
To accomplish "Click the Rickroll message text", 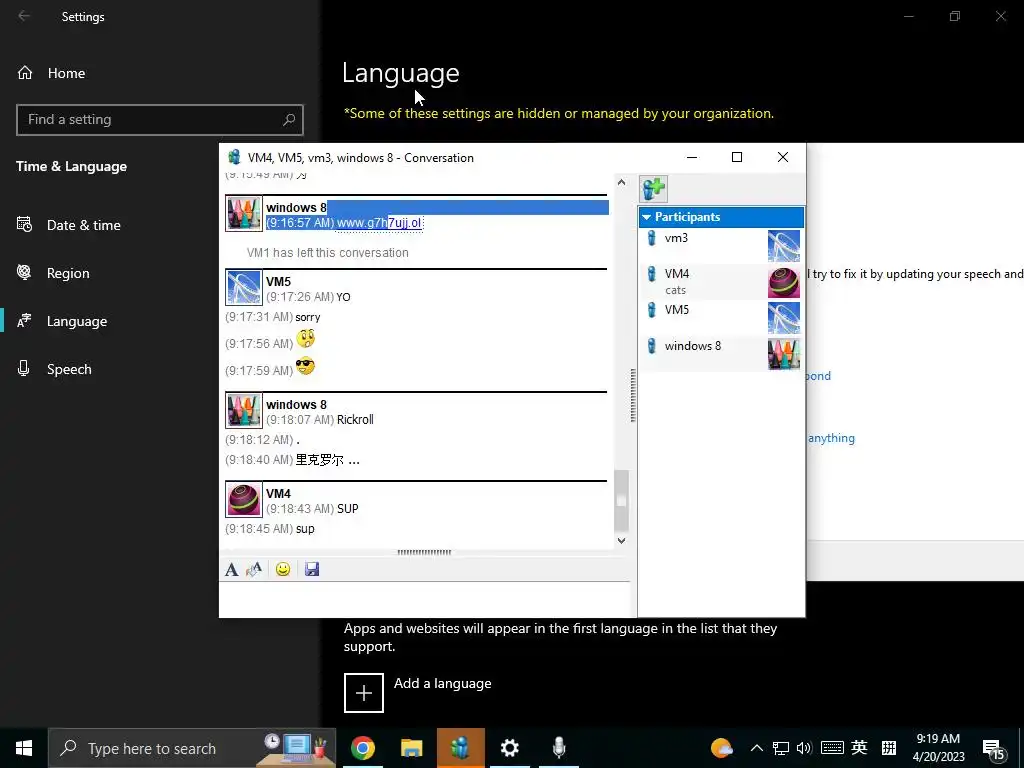I will [x=355, y=420].
